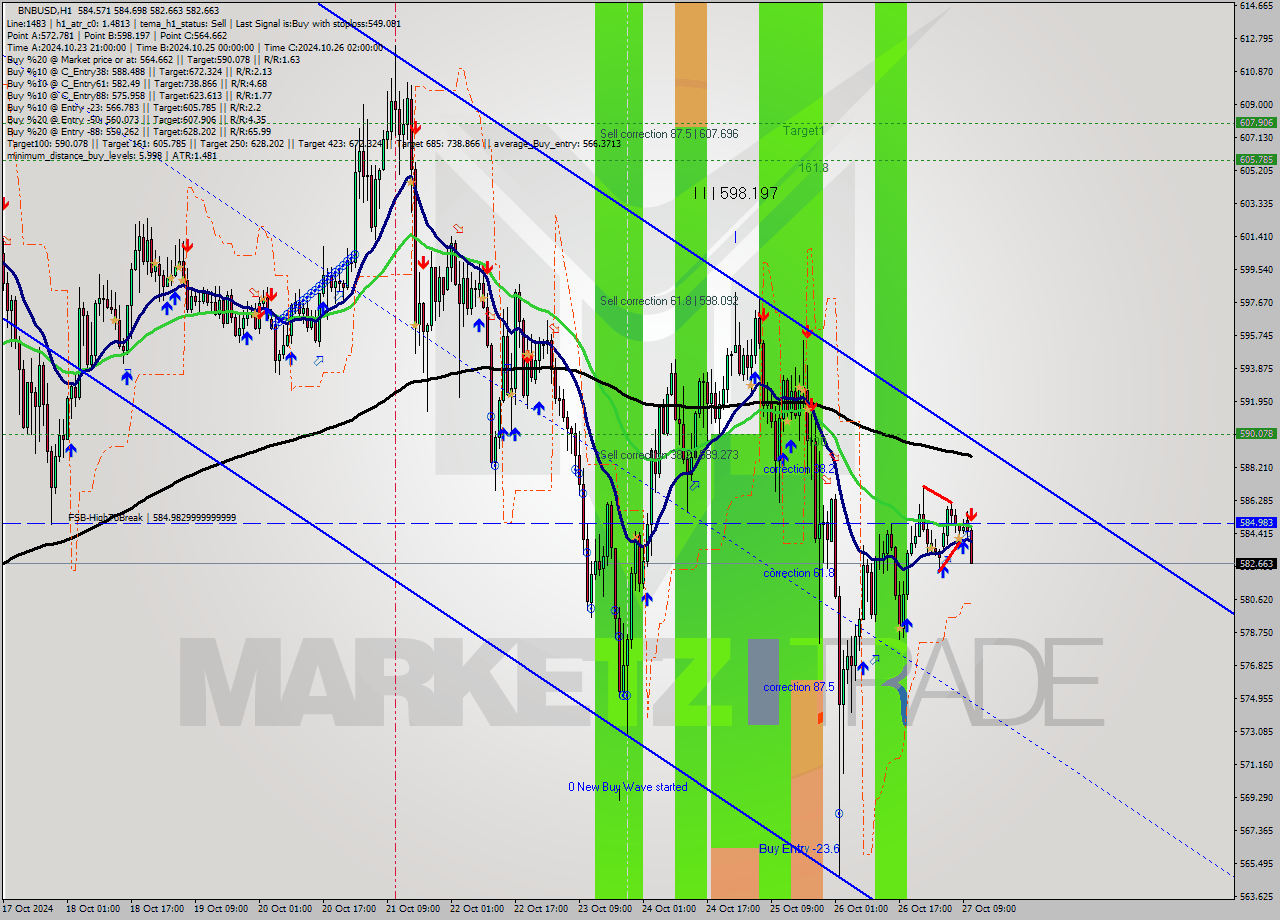Click the 19 Oct 09:00 time label
The height and width of the screenshot is (920, 1280).
[220, 909]
